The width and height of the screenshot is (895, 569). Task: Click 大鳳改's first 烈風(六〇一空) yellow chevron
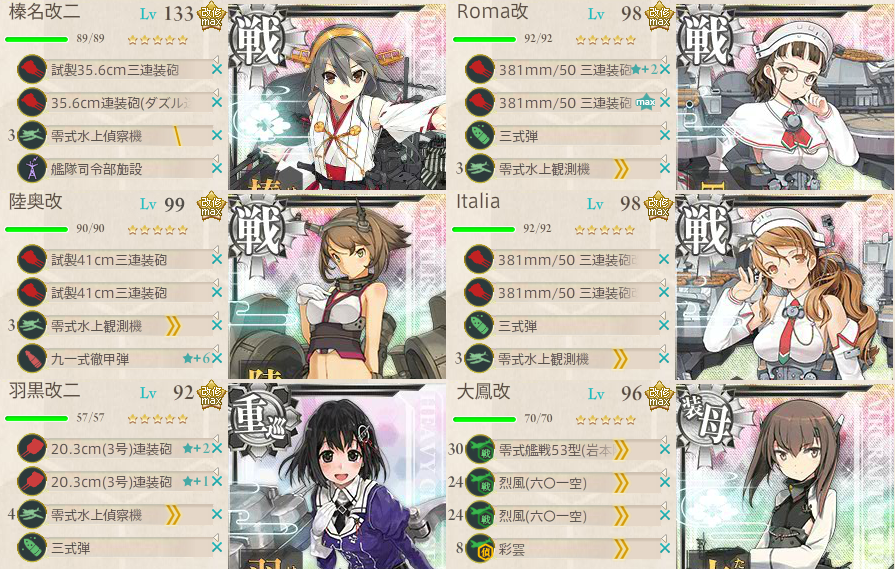tap(620, 483)
